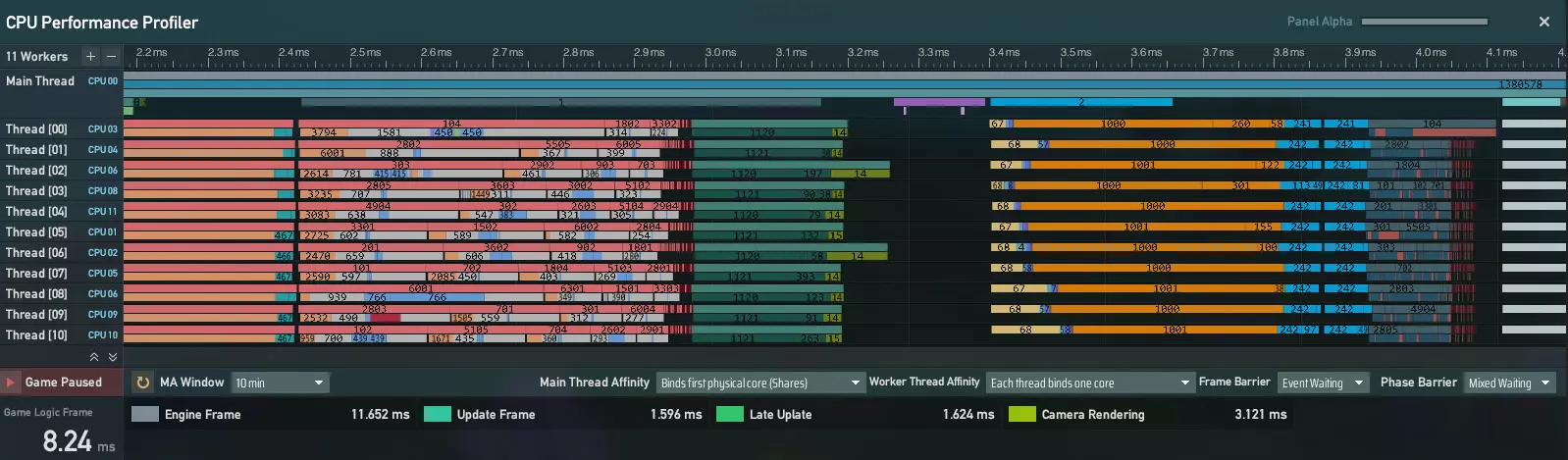Reset the MA Window with the refresh icon
This screenshot has height=460, width=1568.
pos(143,383)
